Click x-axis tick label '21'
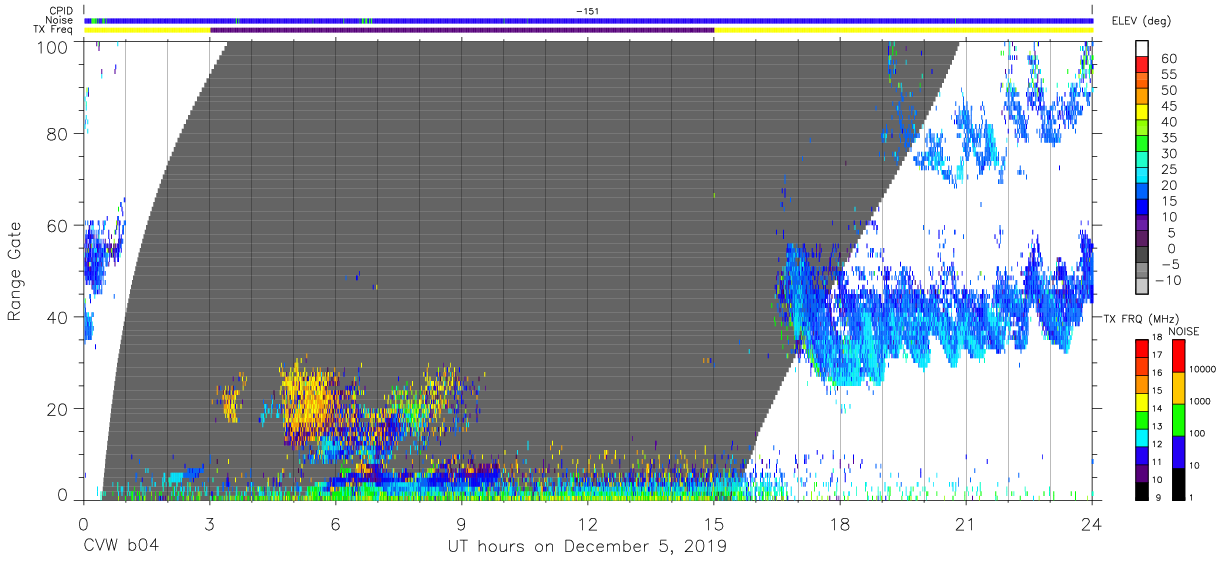The image size is (1228, 567). click(966, 524)
